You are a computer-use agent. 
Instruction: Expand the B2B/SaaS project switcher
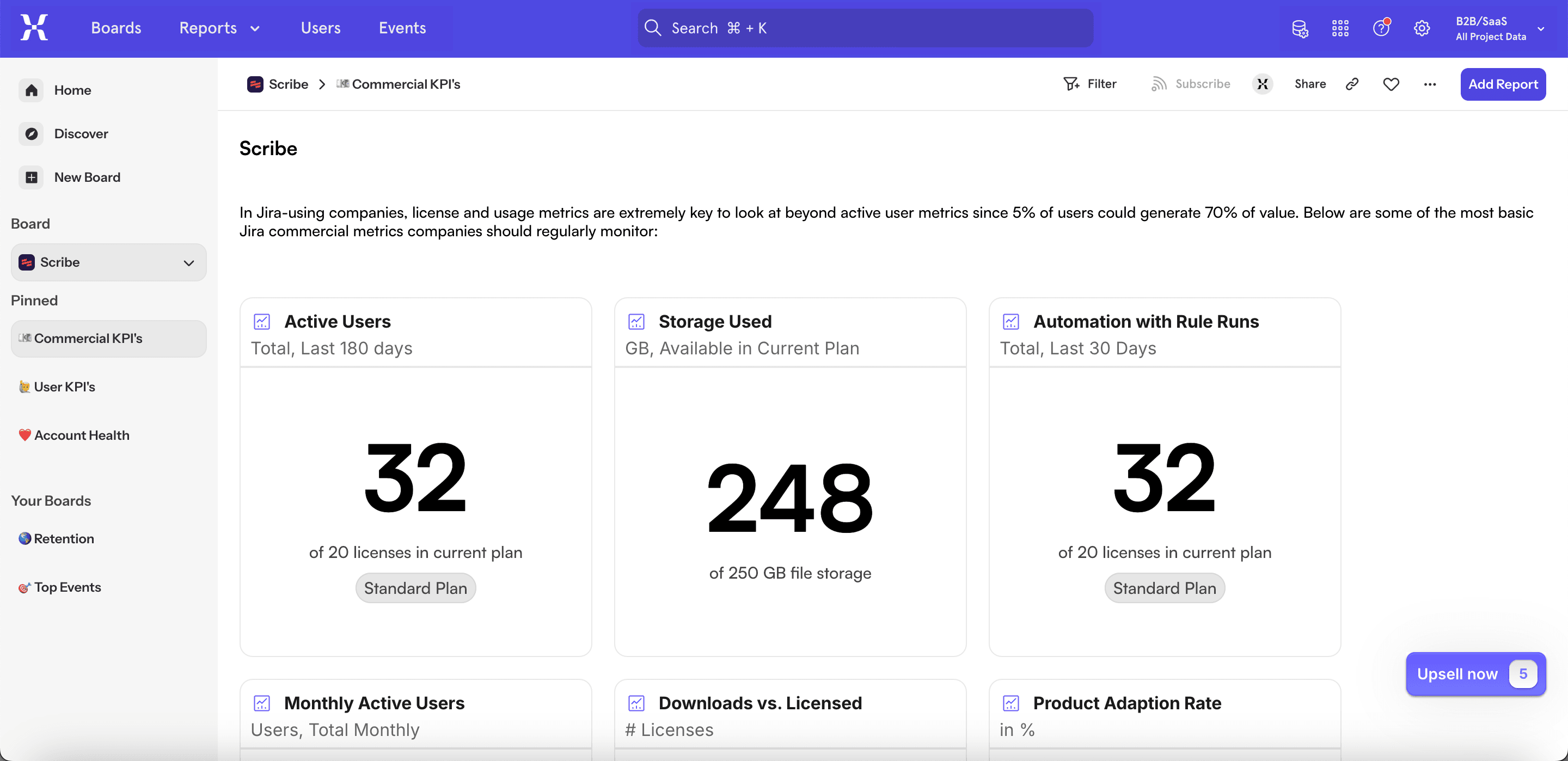[1500, 29]
